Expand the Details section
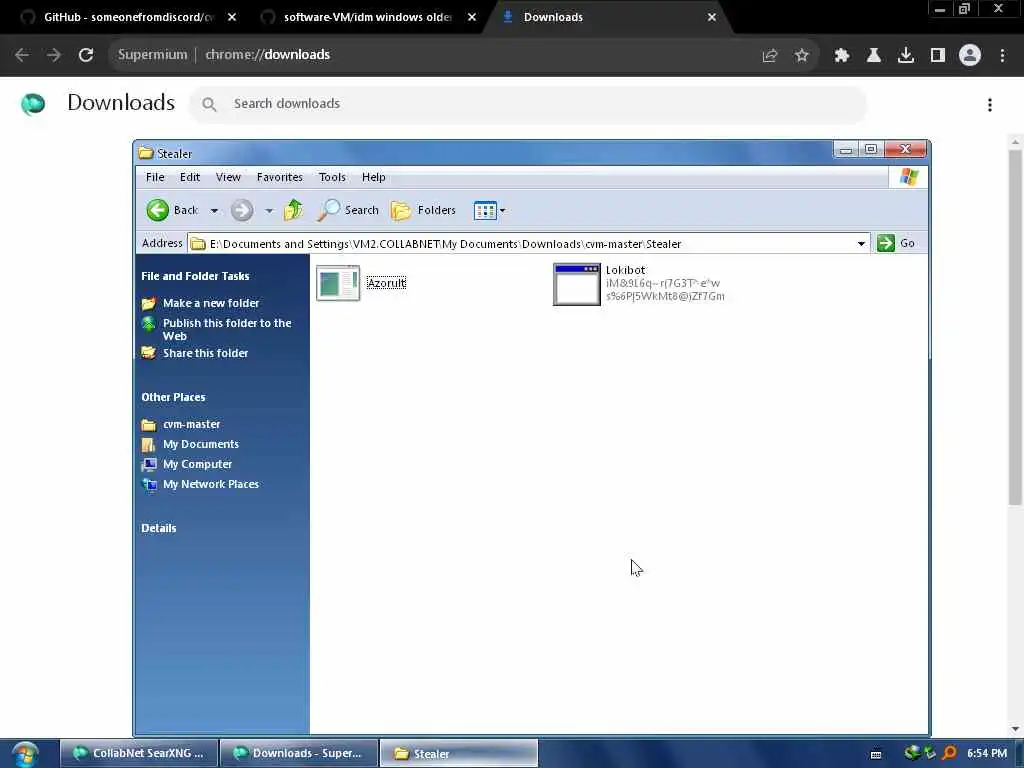1024x768 pixels. point(159,528)
